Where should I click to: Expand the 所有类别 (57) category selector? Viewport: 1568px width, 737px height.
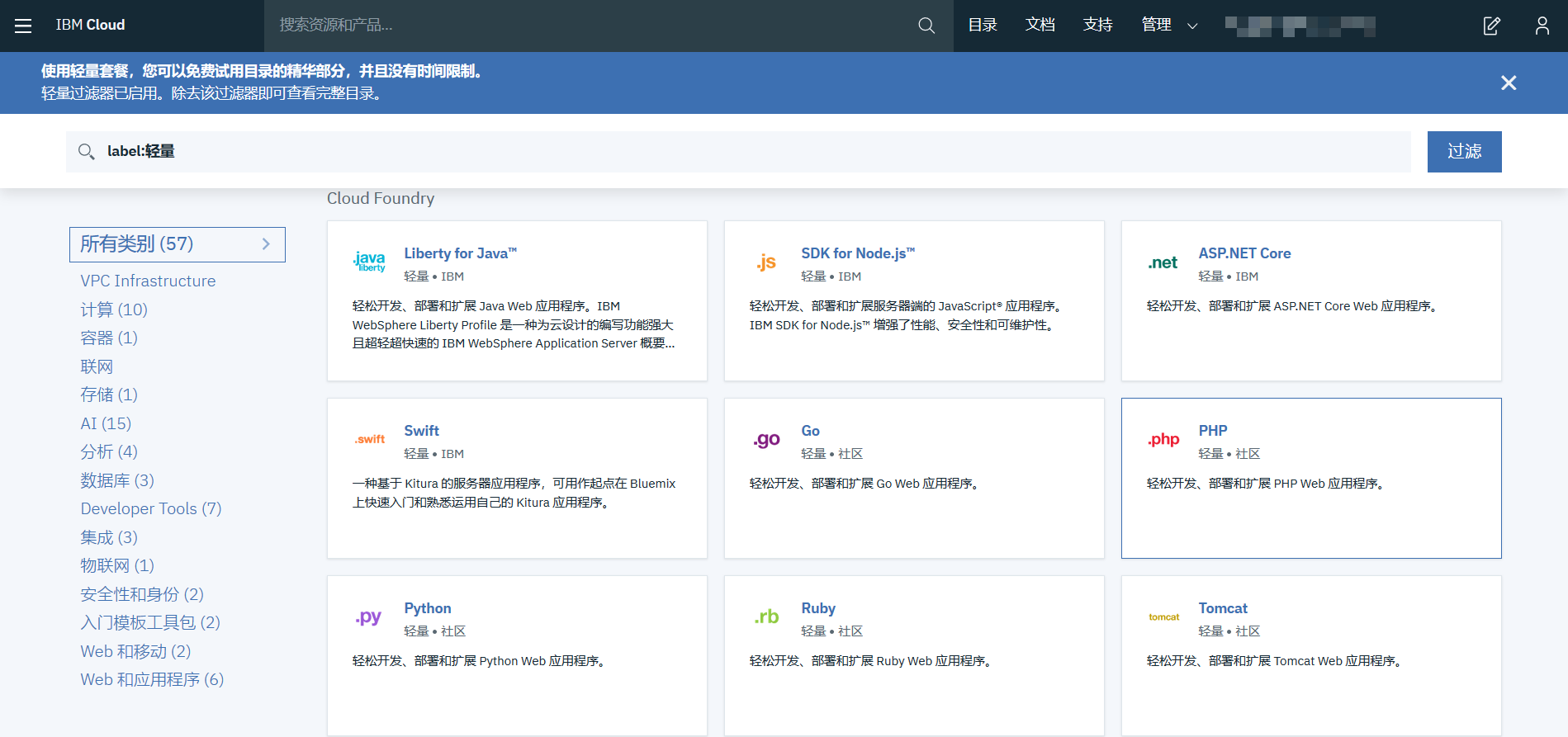coord(178,244)
